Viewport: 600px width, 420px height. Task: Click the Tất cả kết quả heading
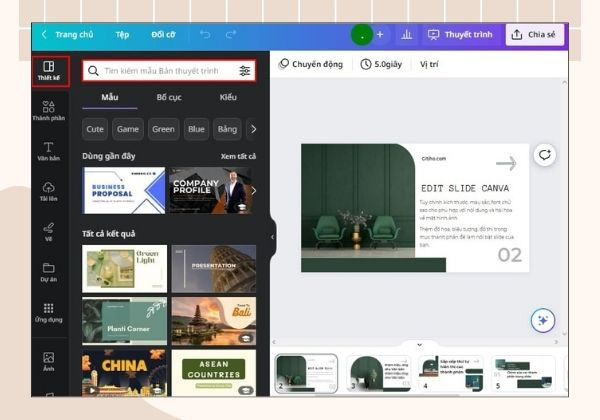[109, 234]
